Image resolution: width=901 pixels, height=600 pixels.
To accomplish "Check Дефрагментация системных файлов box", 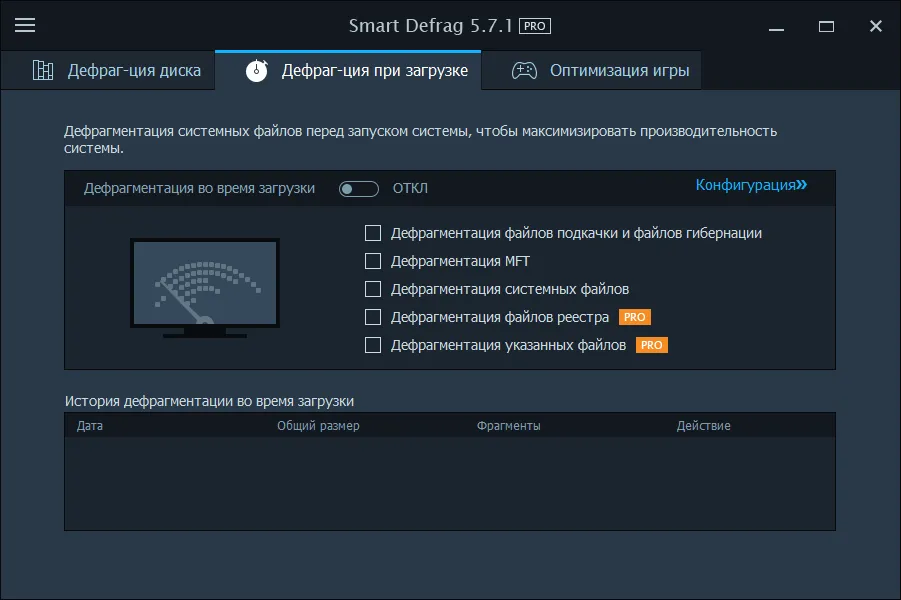I will [373, 289].
